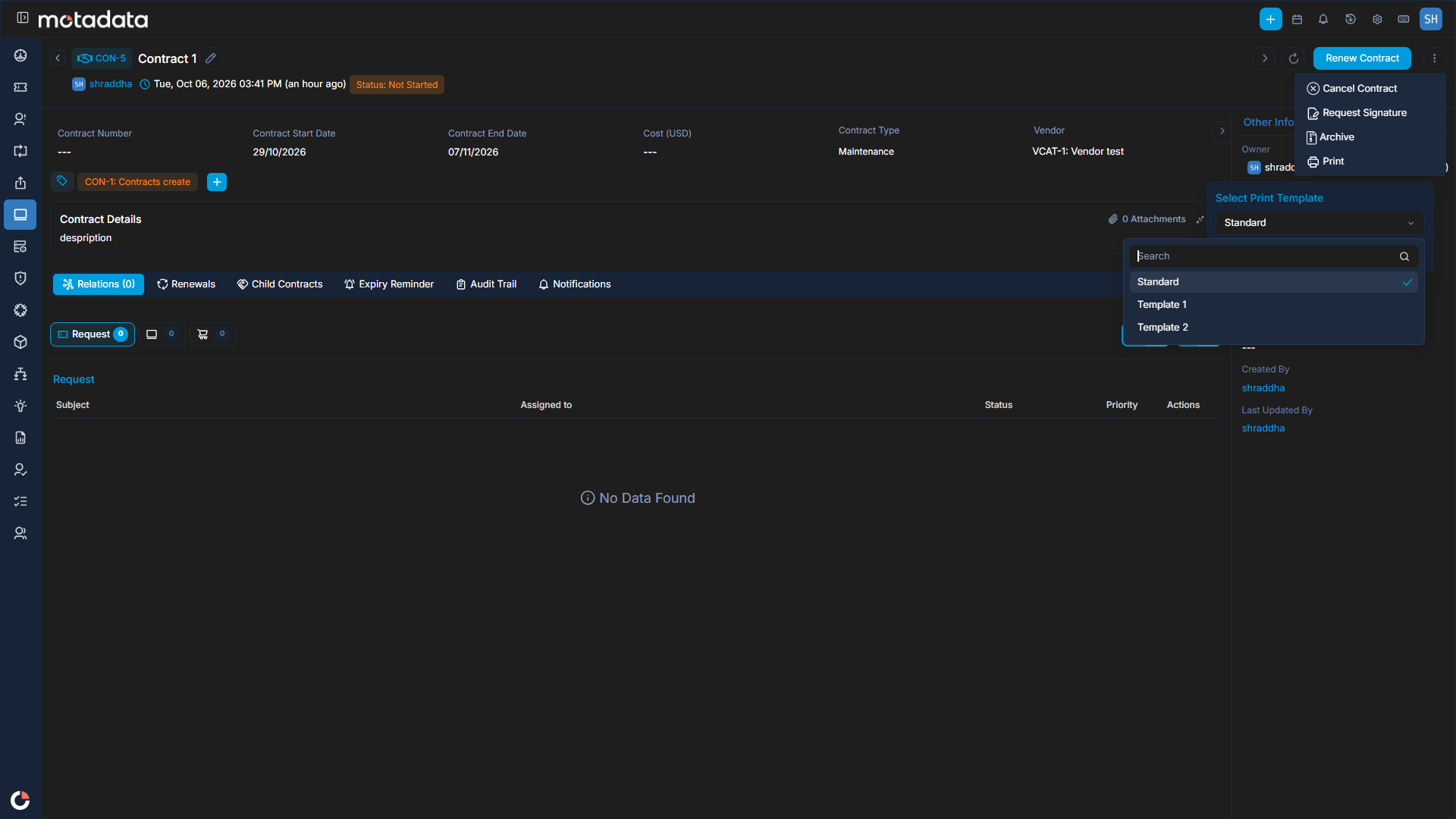Screen dimensions: 1456x819
Task: Open the lightbulb icon in left sidebar
Action: pyautogui.click(x=20, y=406)
